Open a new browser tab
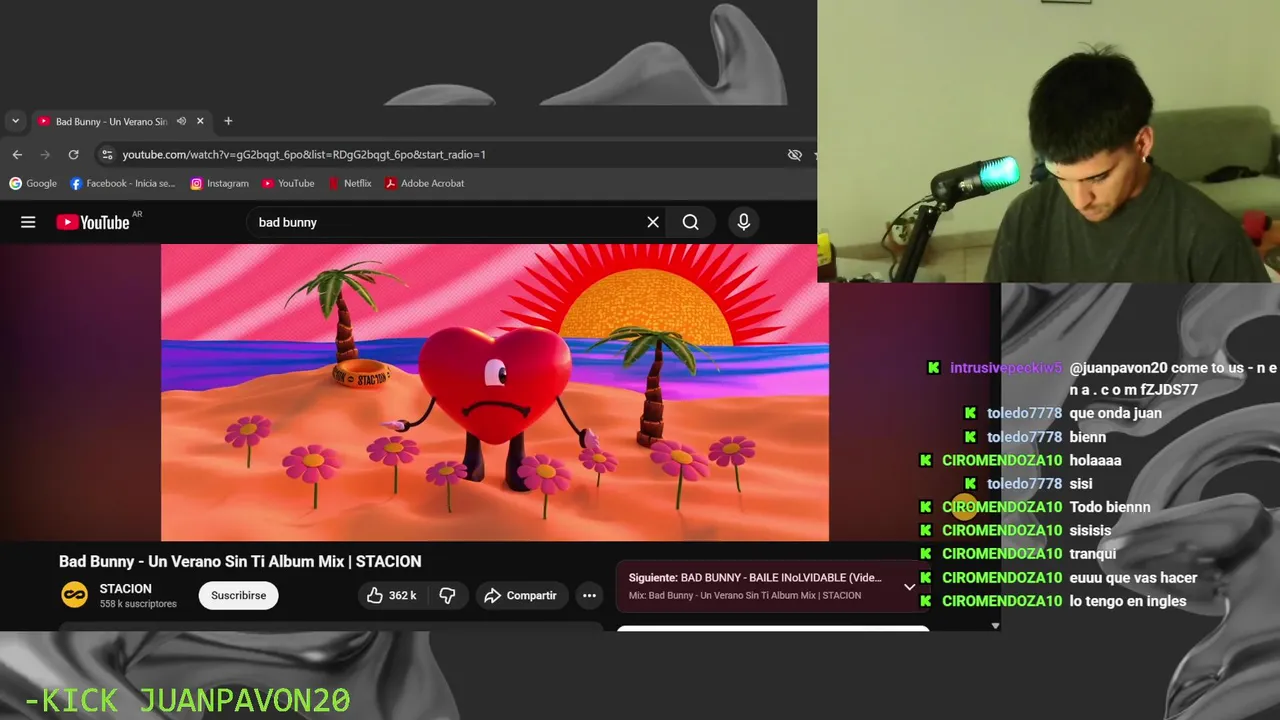The width and height of the screenshot is (1280, 720). coord(228,121)
